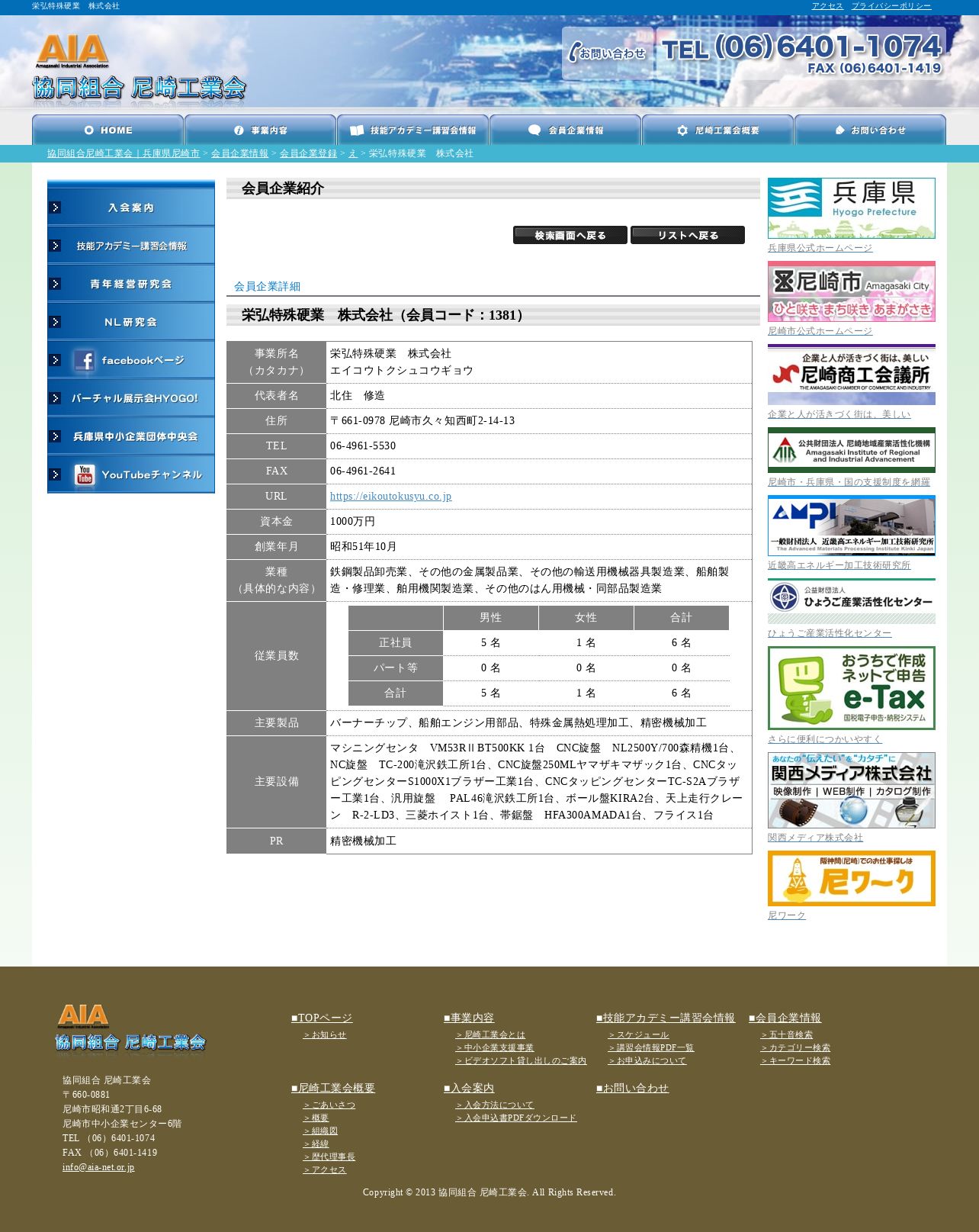Viewport: 979px width, 1232px height.
Task: Click footer お知らせ link
Action: pyautogui.click(x=325, y=1035)
